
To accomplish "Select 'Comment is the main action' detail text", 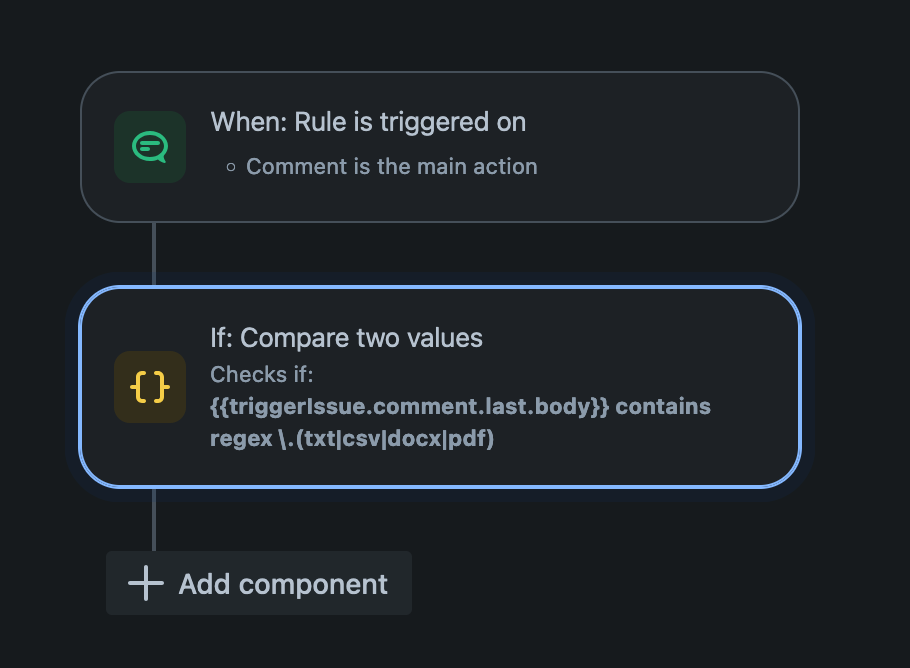I will click(392, 167).
